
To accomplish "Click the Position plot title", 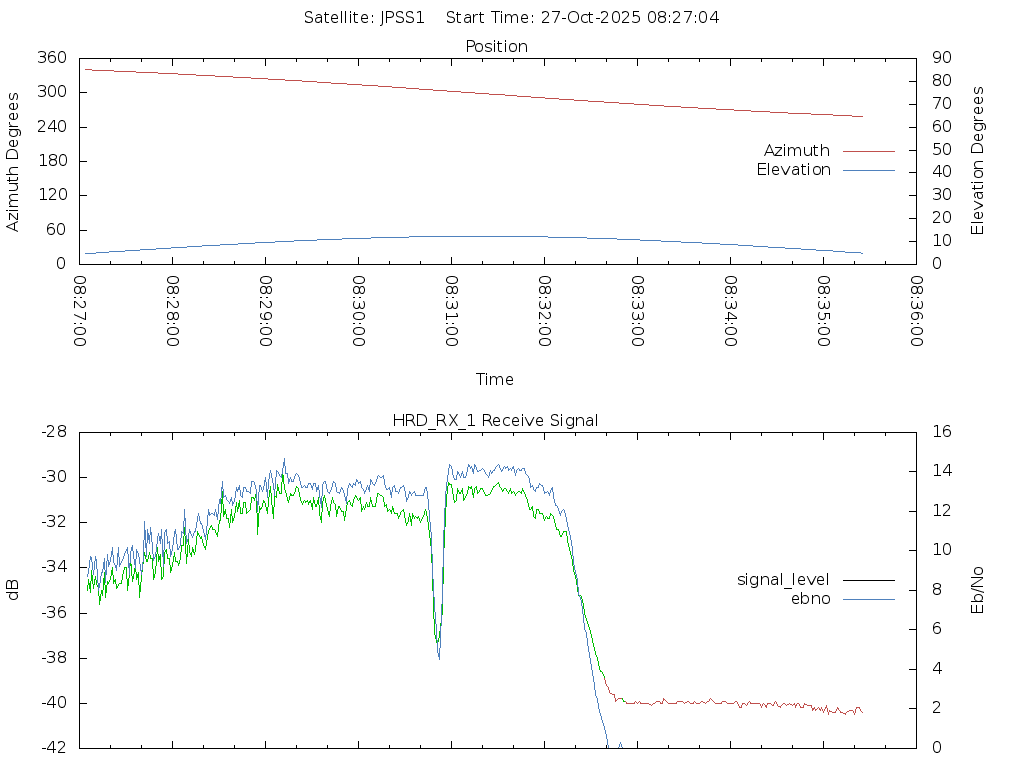I will 497,47.
